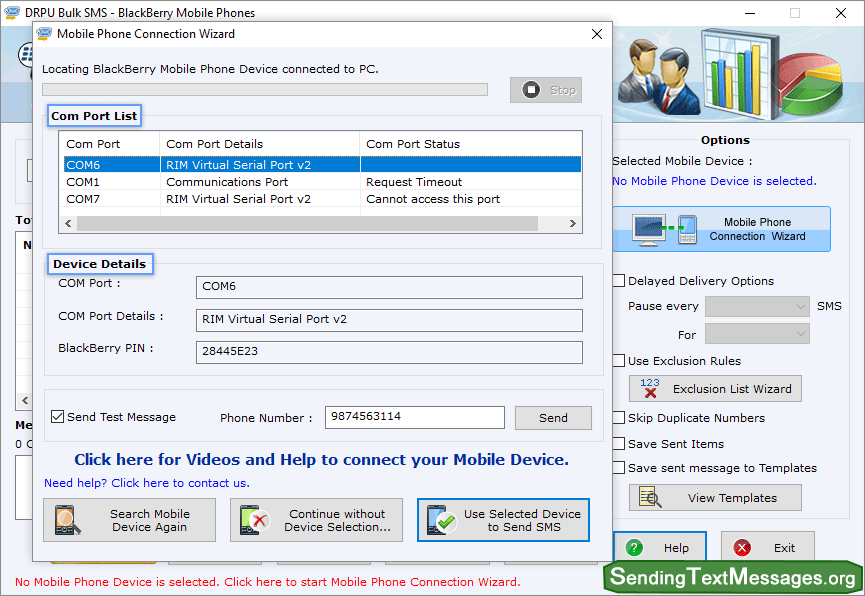This screenshot has width=865, height=596.
Task: Select the COM6 row in Com Port list
Action: click(323, 165)
